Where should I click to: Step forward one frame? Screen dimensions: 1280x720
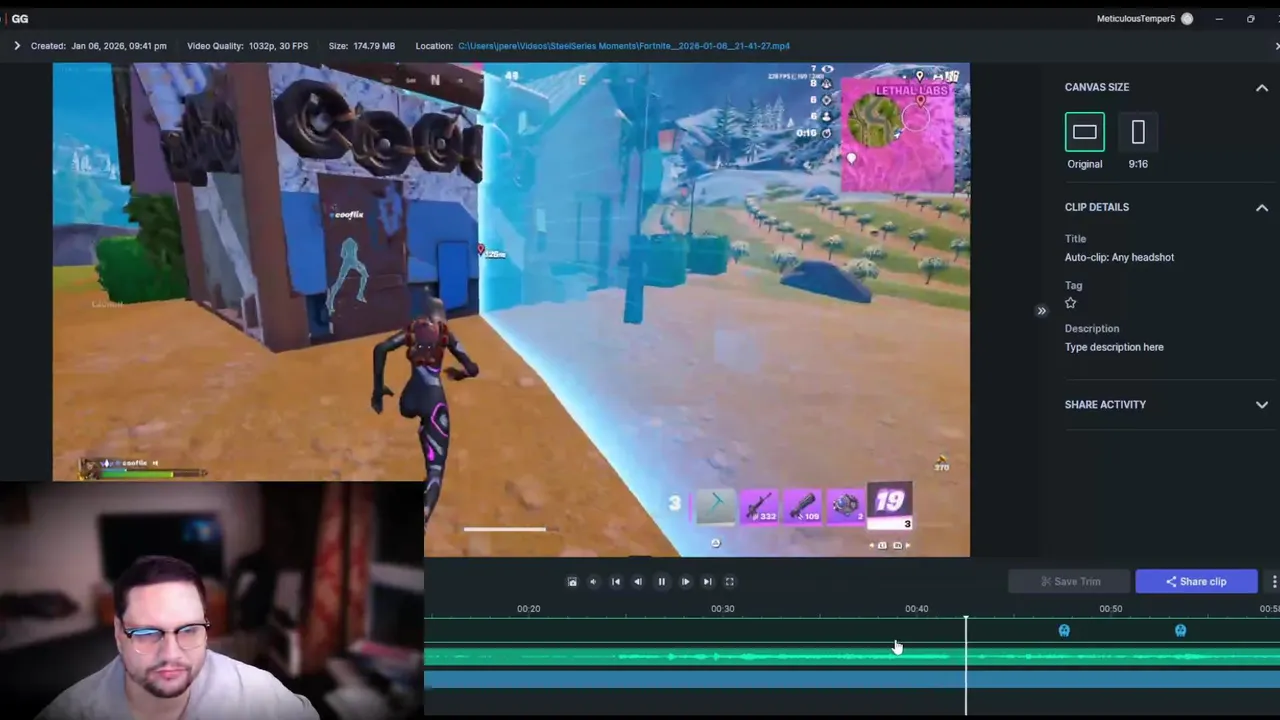685,582
